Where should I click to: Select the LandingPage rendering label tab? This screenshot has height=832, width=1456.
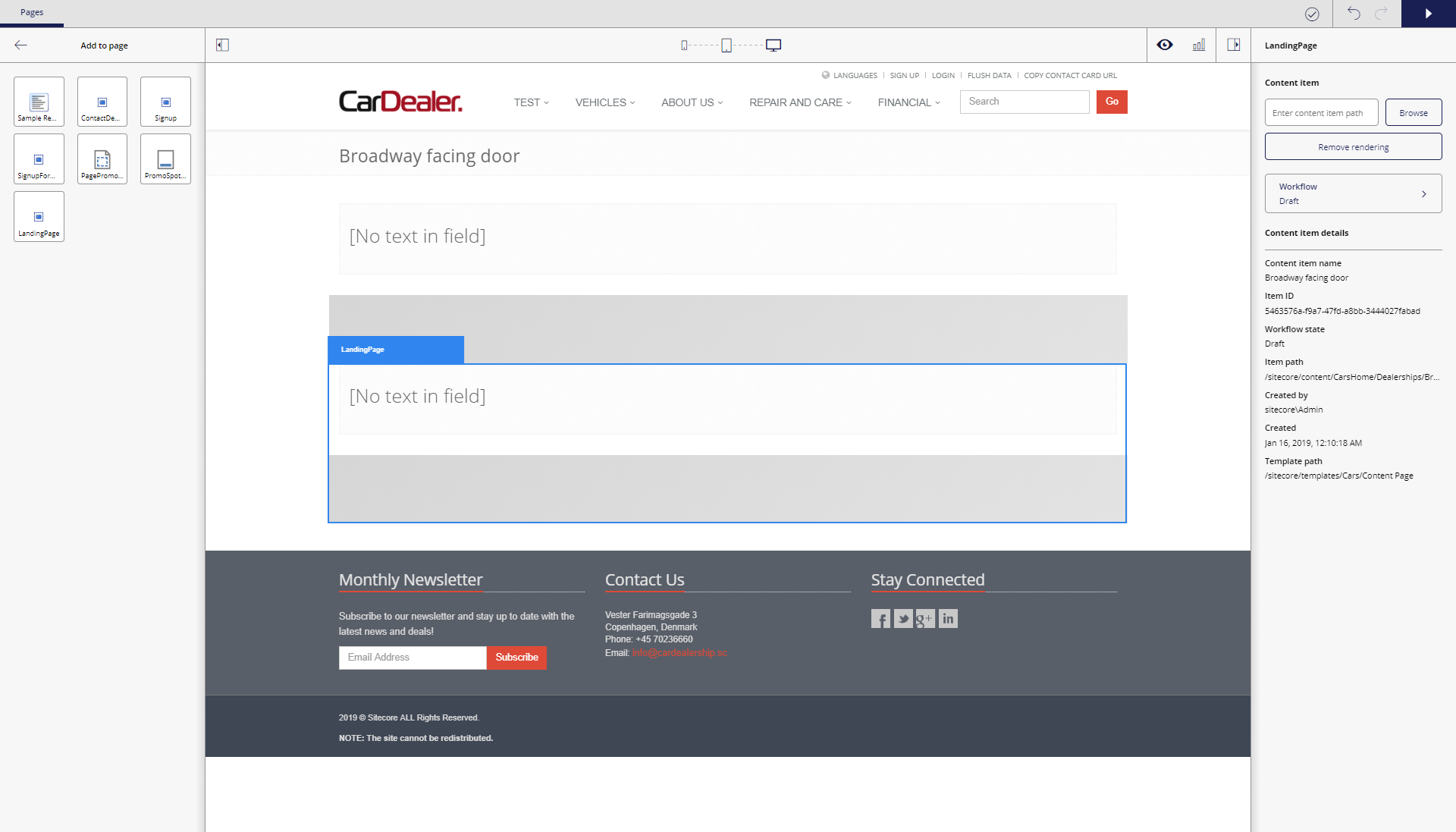pos(395,350)
